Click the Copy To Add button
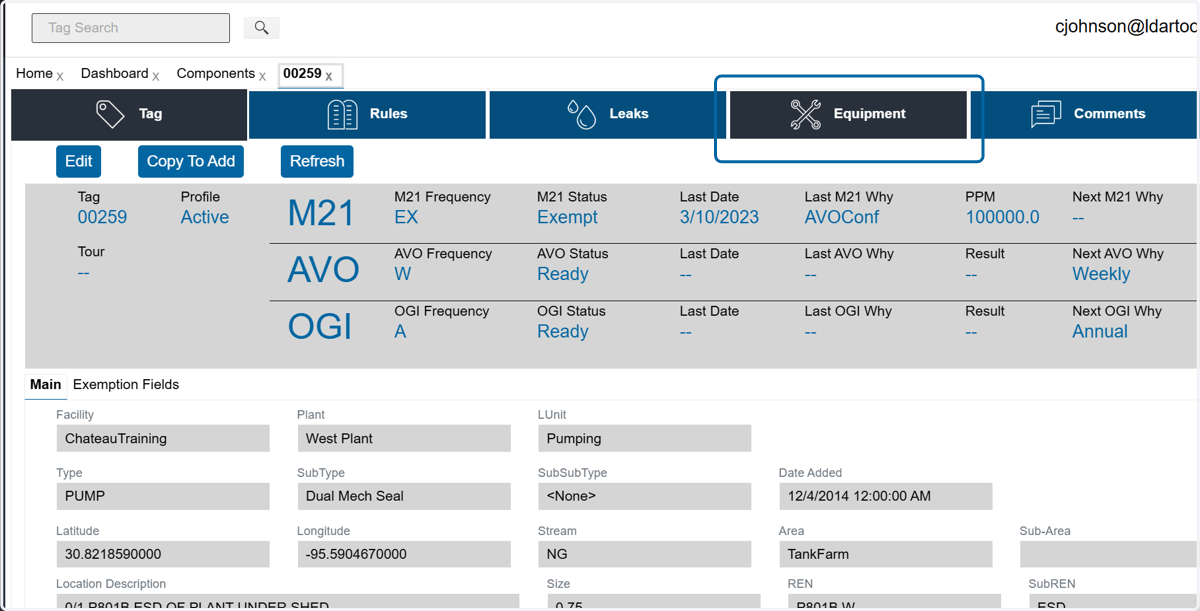 tap(191, 161)
